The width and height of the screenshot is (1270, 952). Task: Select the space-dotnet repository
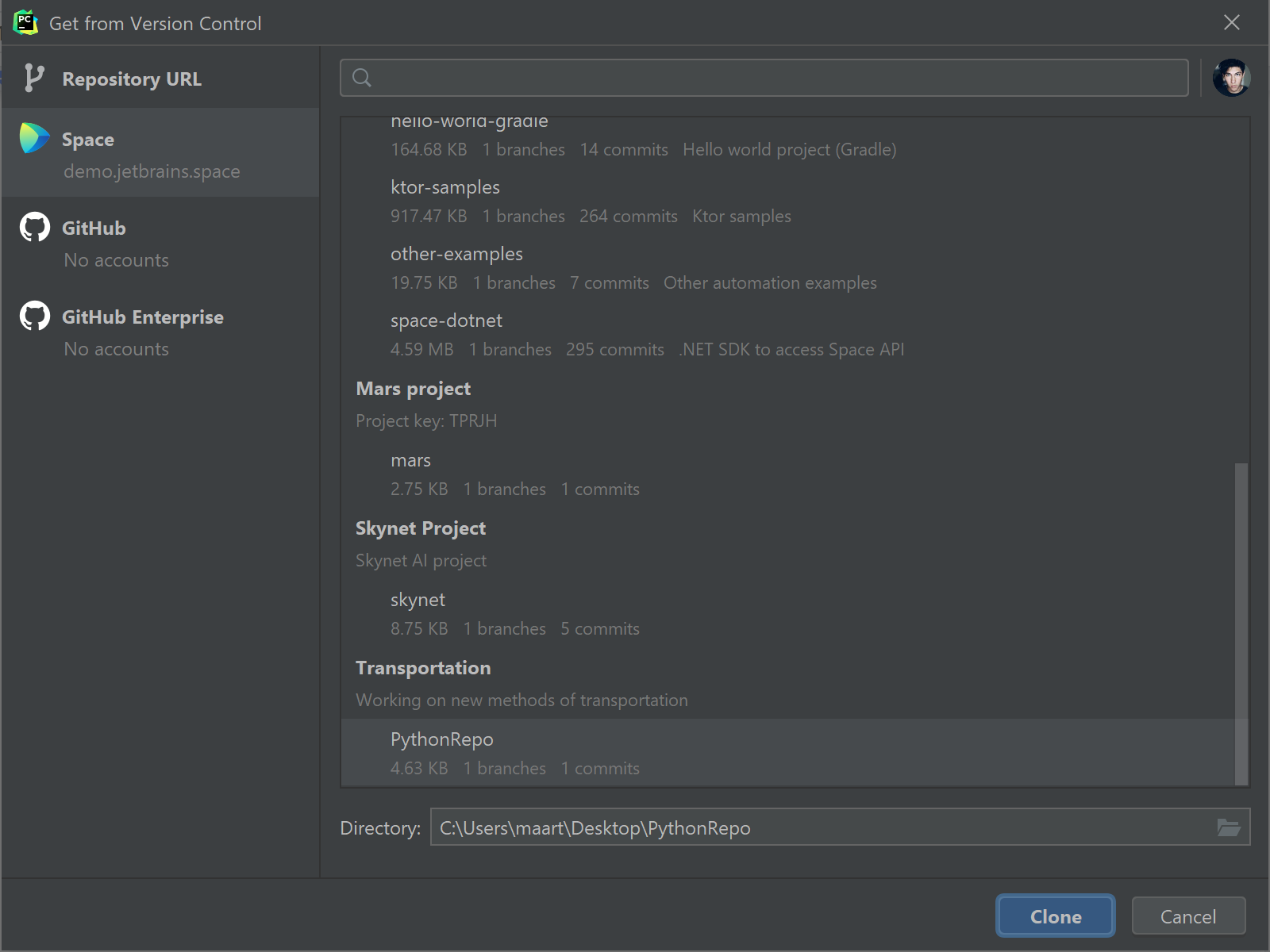[446, 321]
